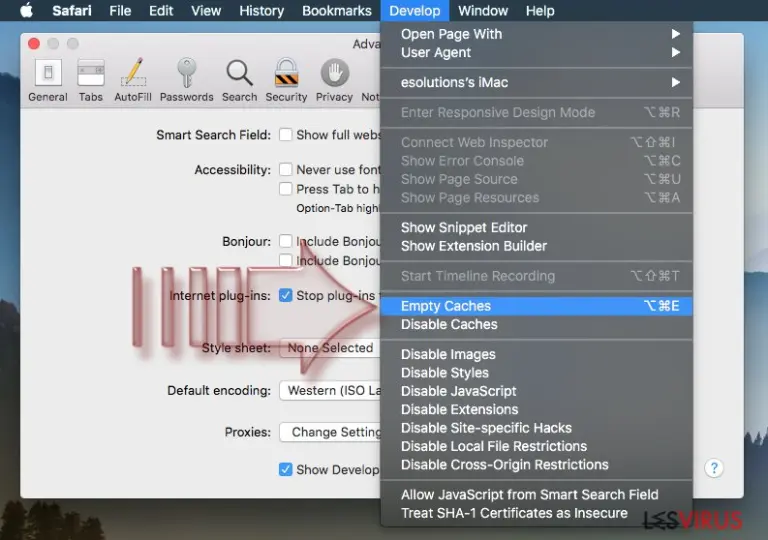Viewport: 768px width, 540px height.
Task: Click Change Settings proxies button
Action: pyautogui.click(x=330, y=432)
